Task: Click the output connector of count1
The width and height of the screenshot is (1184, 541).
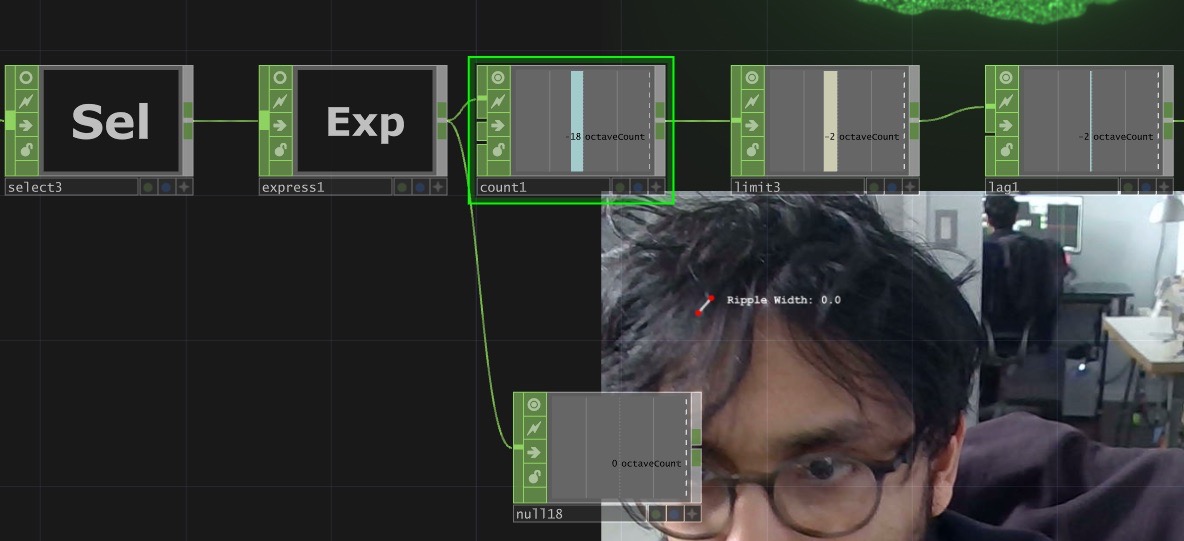Action: (660, 120)
